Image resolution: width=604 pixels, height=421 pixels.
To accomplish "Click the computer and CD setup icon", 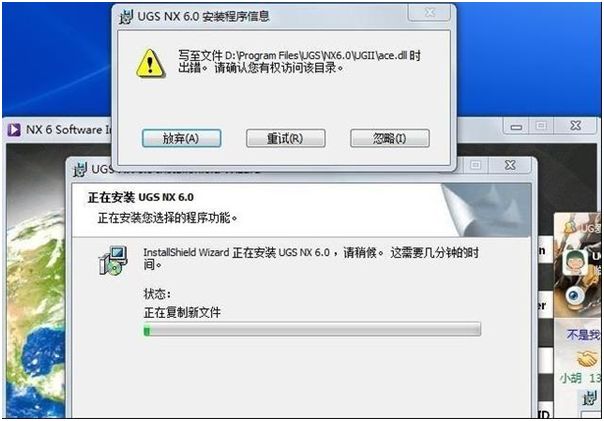I will pos(113,261).
